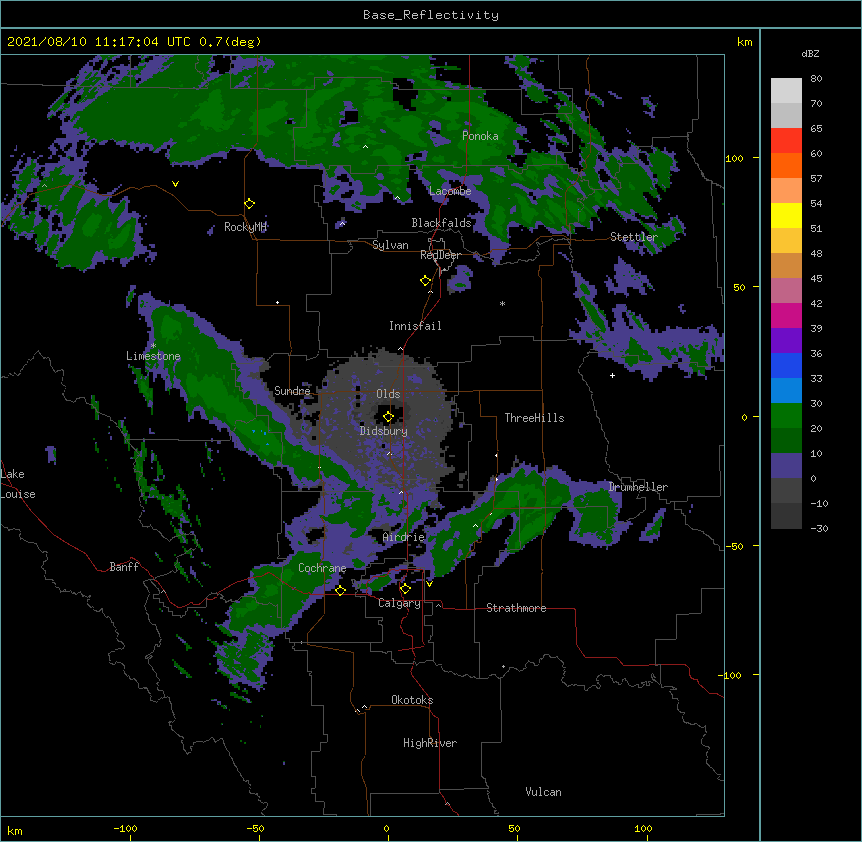Pick the yellow 54-51 dBZ legend swatch
This screenshot has width=862, height=842.
point(786,215)
